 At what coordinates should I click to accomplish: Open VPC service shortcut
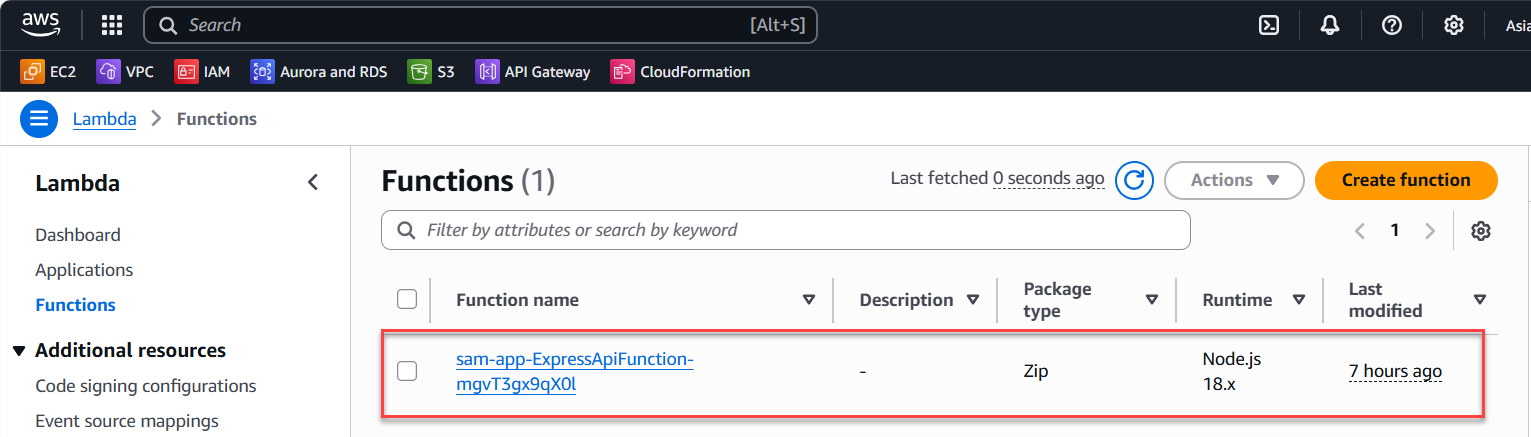(125, 72)
